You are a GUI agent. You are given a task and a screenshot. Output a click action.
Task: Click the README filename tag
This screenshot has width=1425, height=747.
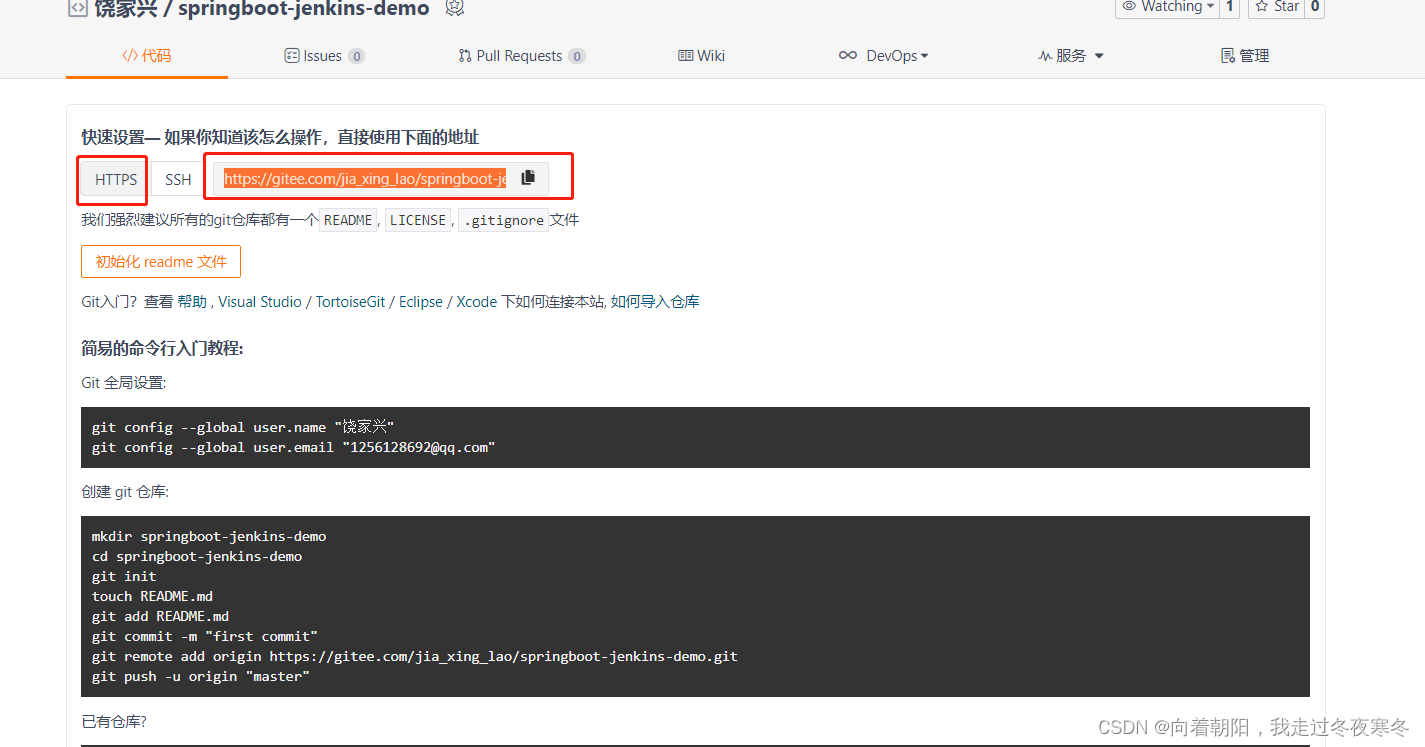tap(348, 221)
